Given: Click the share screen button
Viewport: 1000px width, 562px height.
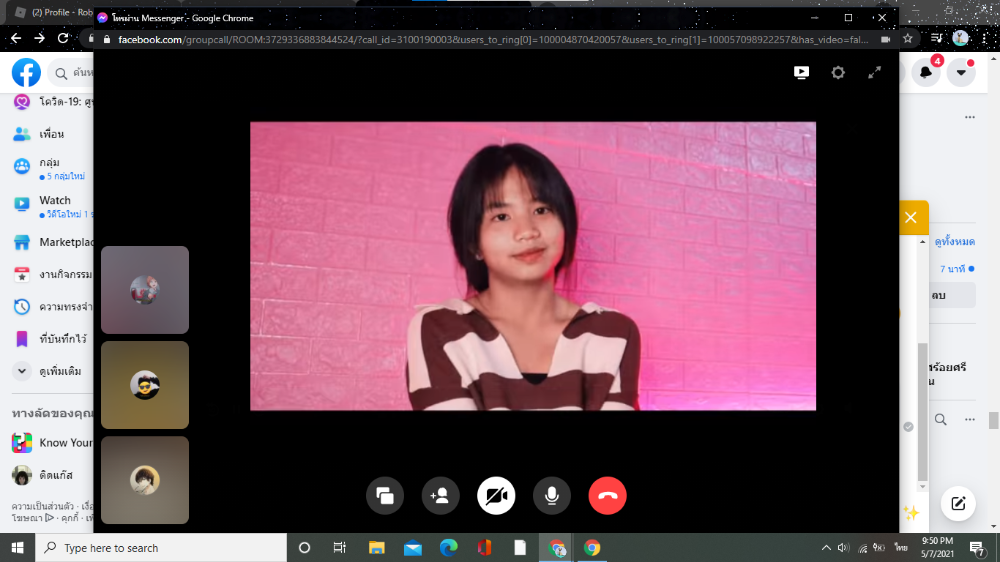Looking at the screenshot, I should (x=384, y=495).
